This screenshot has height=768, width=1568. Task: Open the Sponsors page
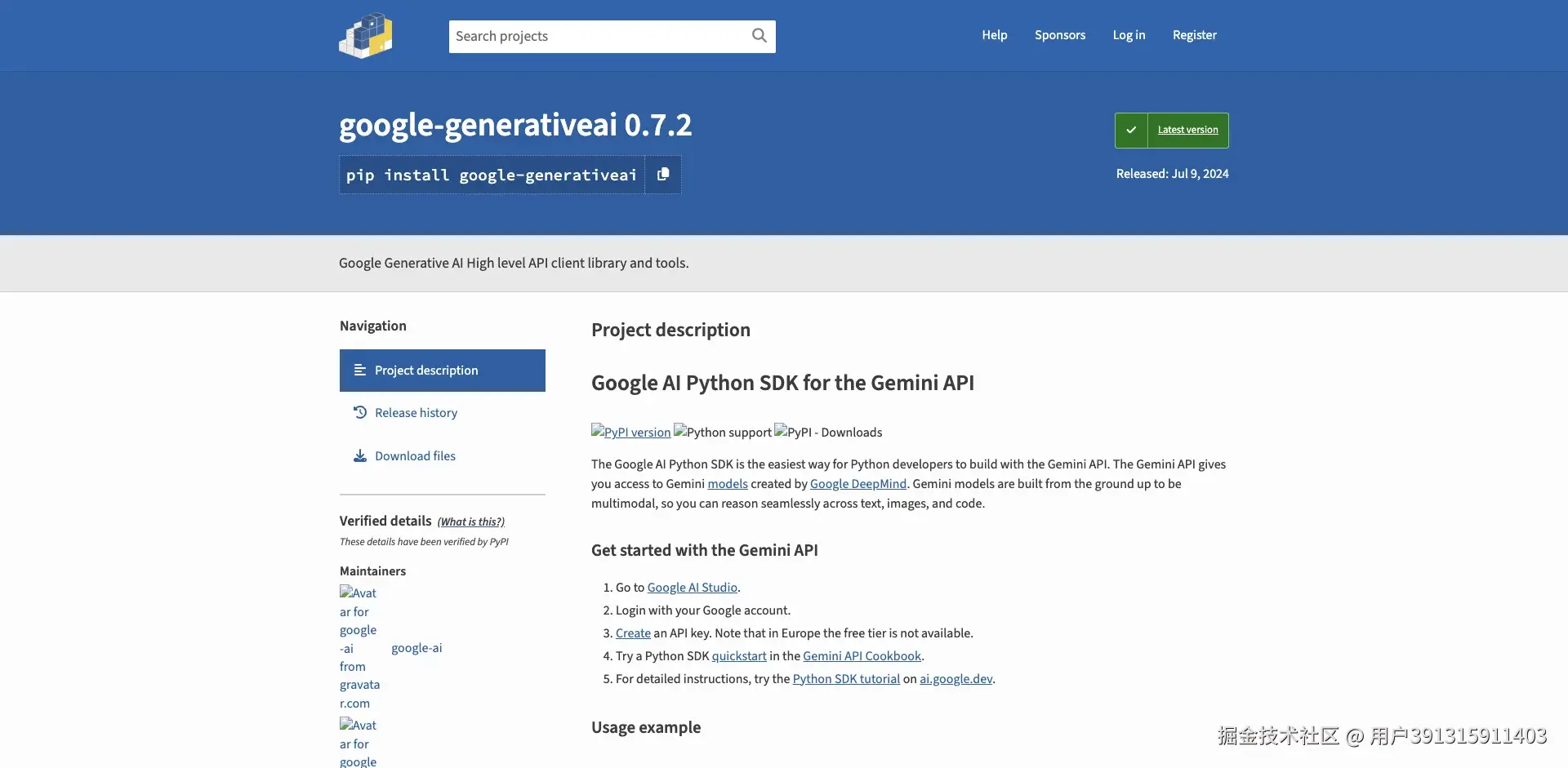[x=1059, y=35]
